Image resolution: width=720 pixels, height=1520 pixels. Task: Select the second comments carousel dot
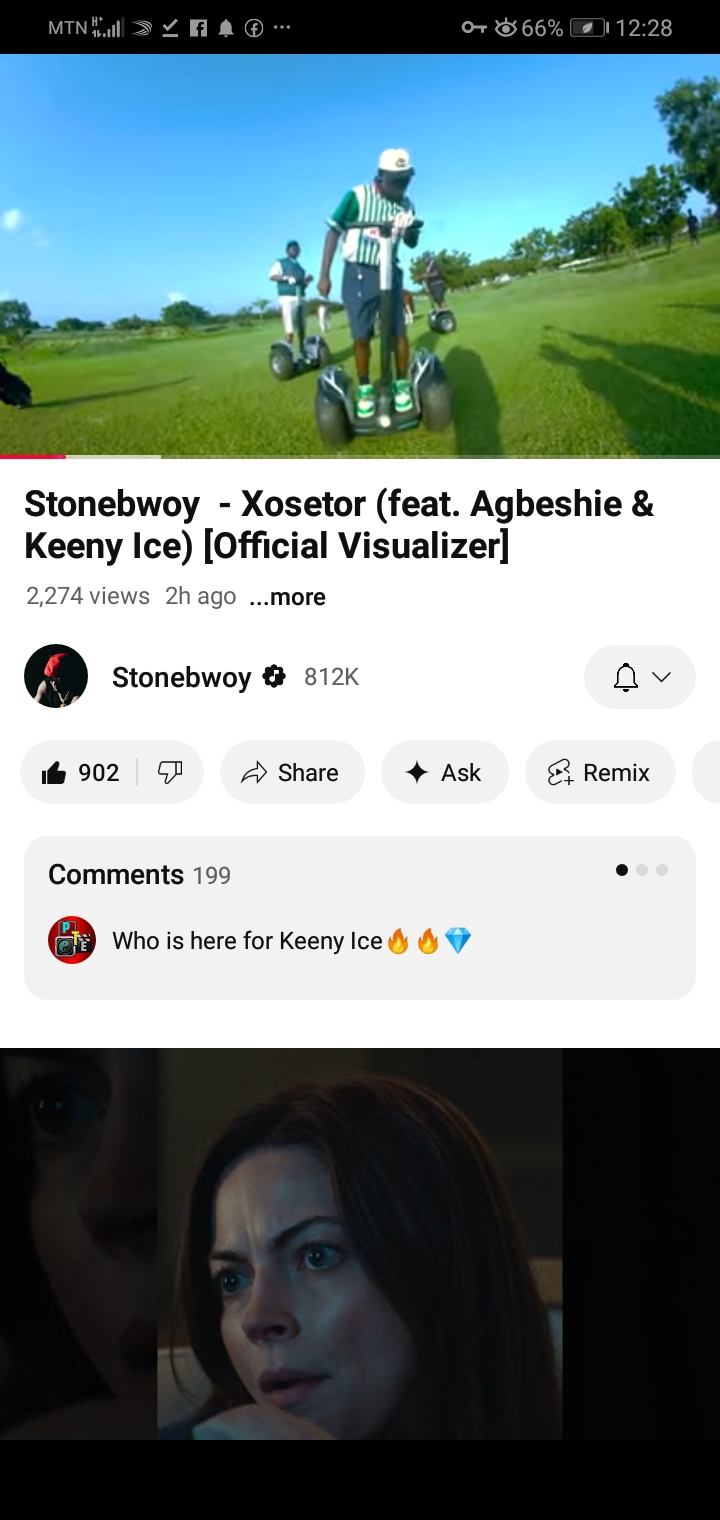click(x=642, y=870)
